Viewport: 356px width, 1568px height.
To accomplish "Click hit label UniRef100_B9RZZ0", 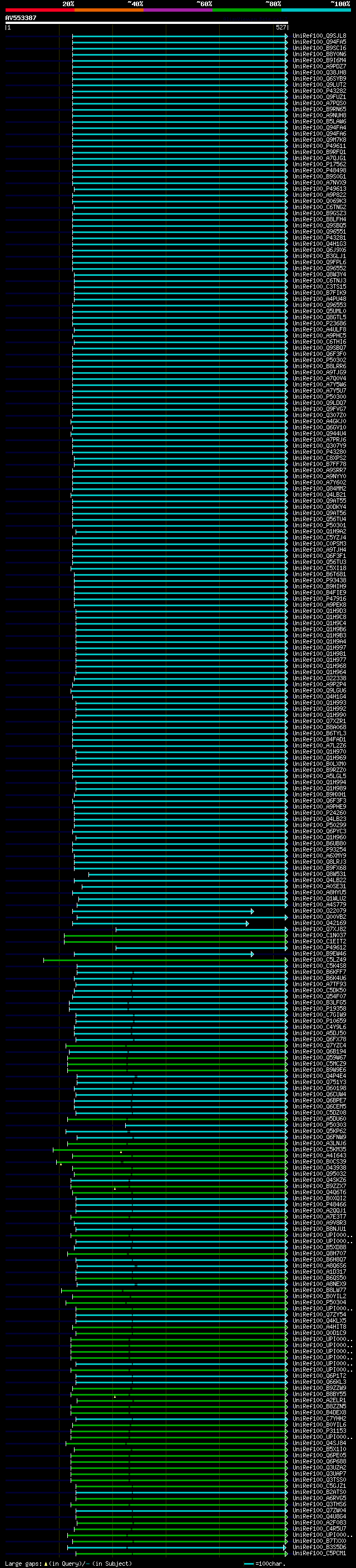I will pos(319,770).
